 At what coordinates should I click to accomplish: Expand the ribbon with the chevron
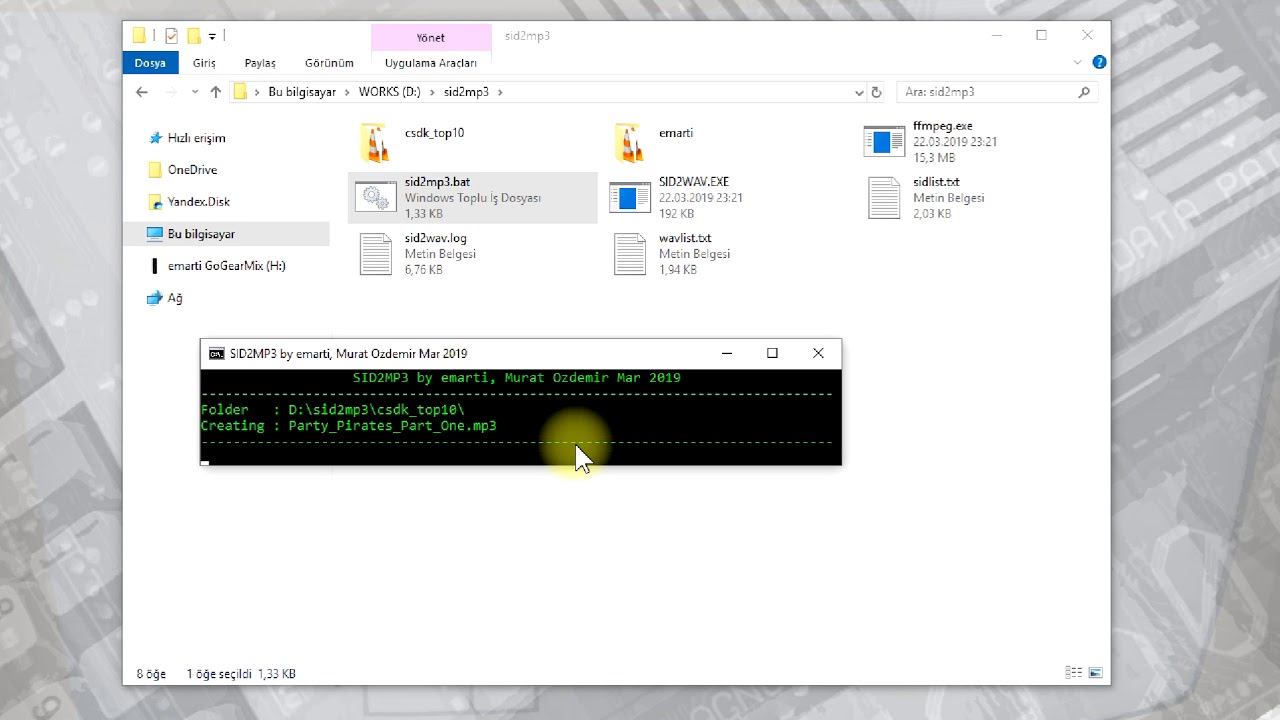point(1078,62)
